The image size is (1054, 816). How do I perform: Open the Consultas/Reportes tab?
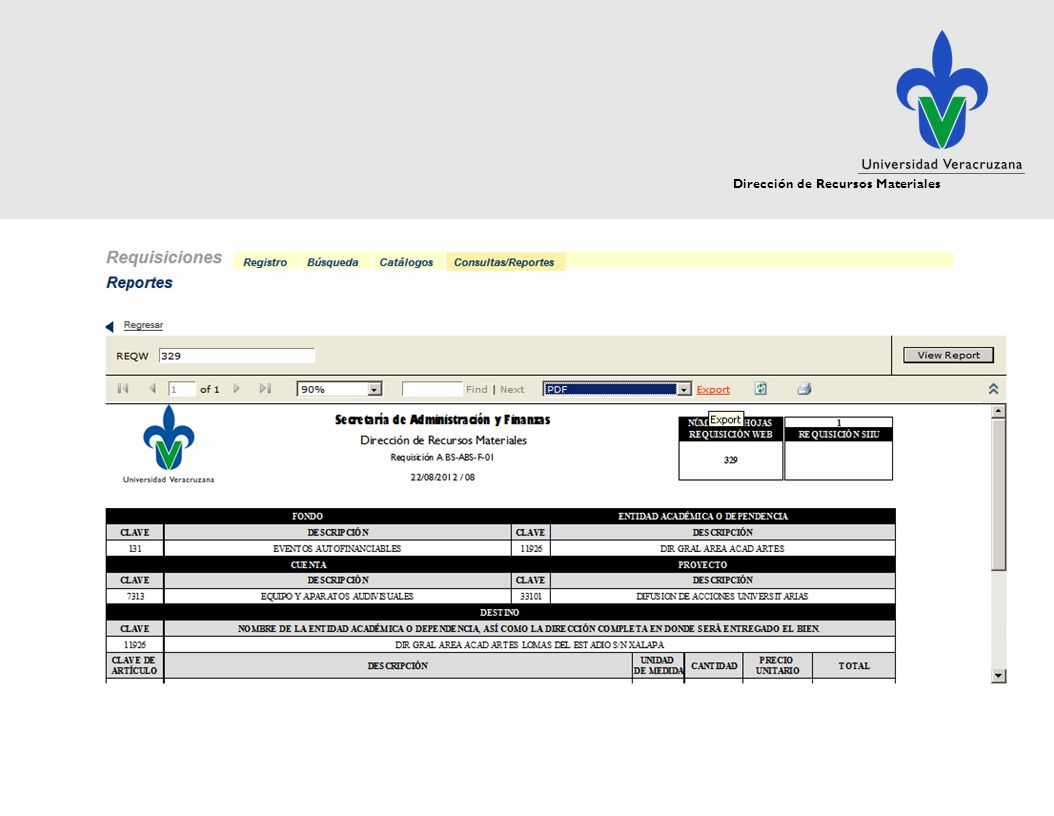504,262
